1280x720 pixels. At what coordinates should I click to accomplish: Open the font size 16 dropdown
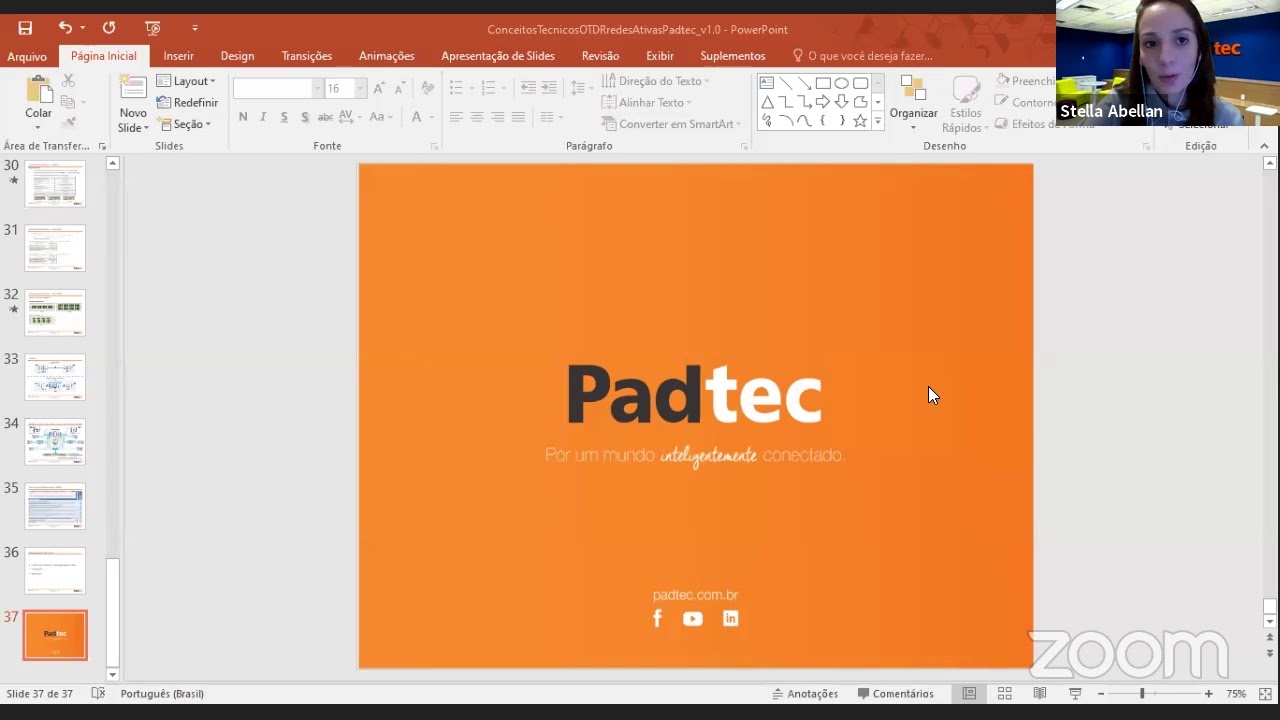click(x=361, y=88)
